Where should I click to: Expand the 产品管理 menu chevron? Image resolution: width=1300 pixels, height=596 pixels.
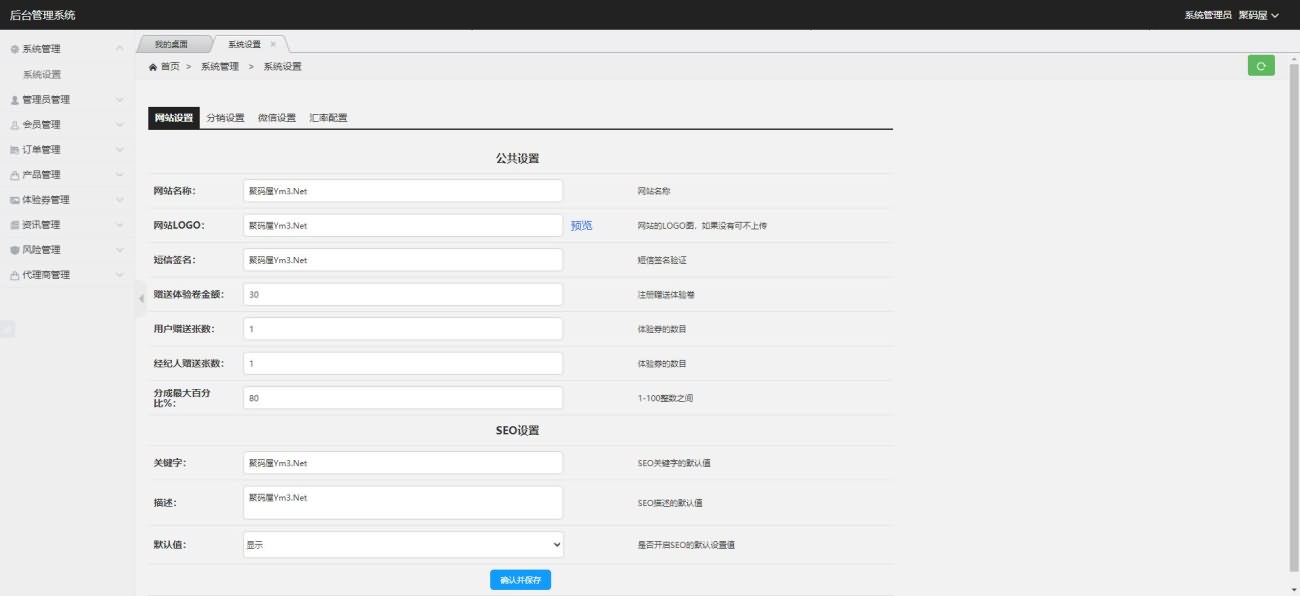pyautogui.click(x=120, y=175)
